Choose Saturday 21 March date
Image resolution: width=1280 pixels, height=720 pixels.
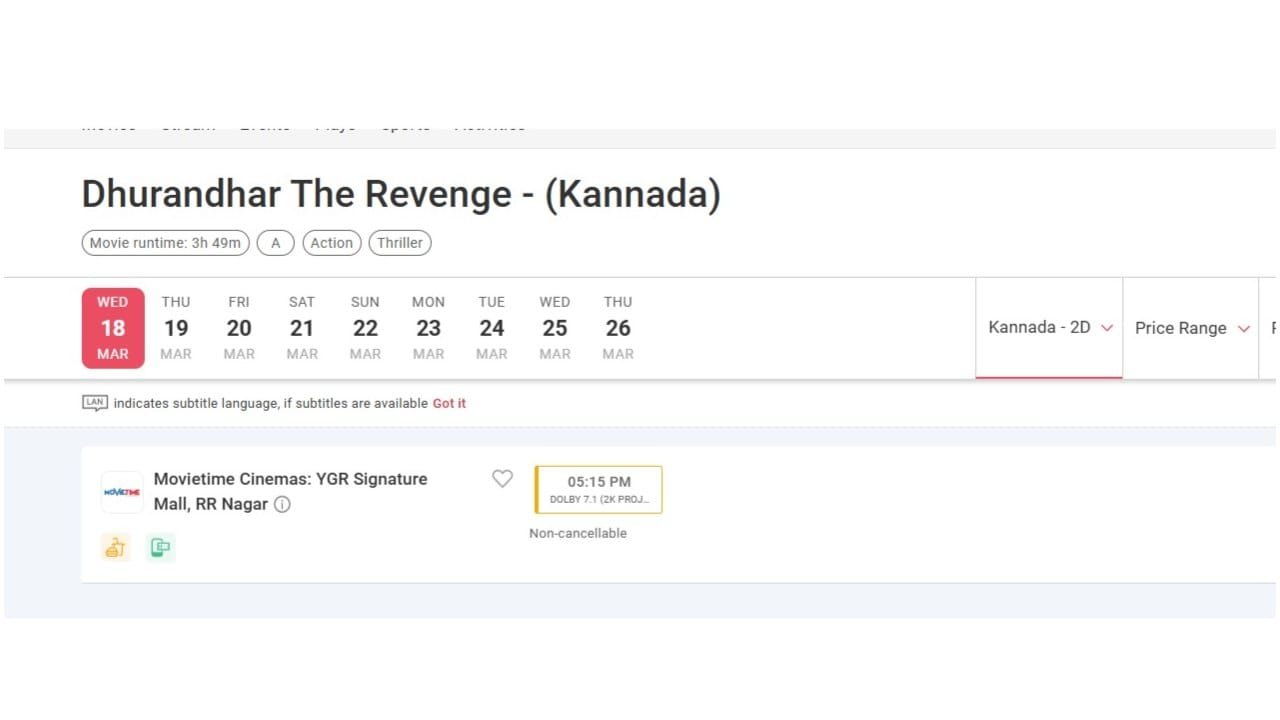click(302, 328)
